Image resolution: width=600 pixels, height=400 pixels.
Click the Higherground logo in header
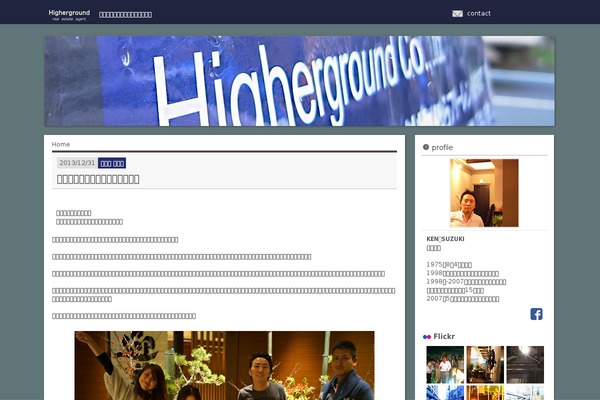[x=69, y=15]
